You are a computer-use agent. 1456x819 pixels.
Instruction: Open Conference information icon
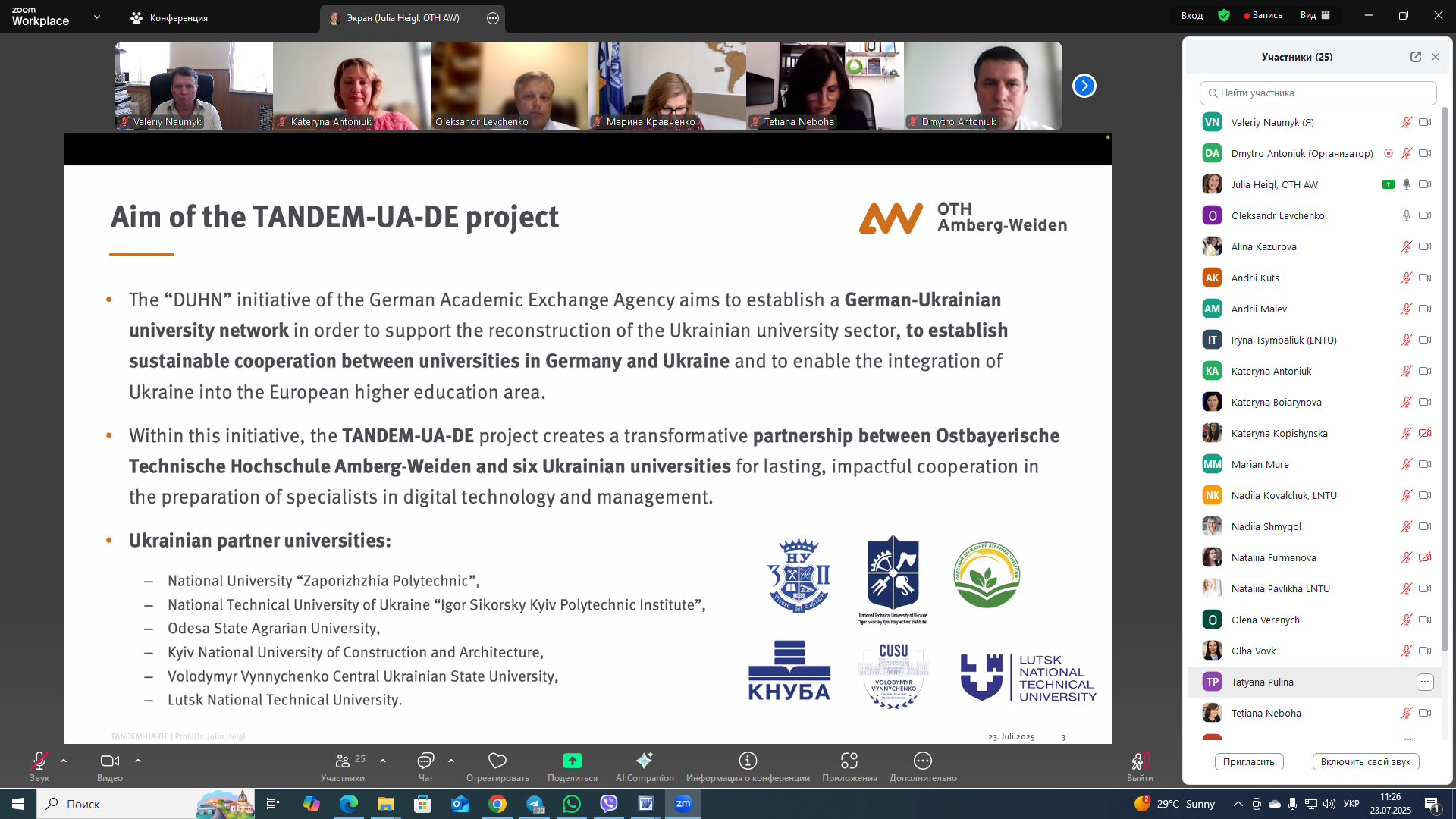[748, 761]
